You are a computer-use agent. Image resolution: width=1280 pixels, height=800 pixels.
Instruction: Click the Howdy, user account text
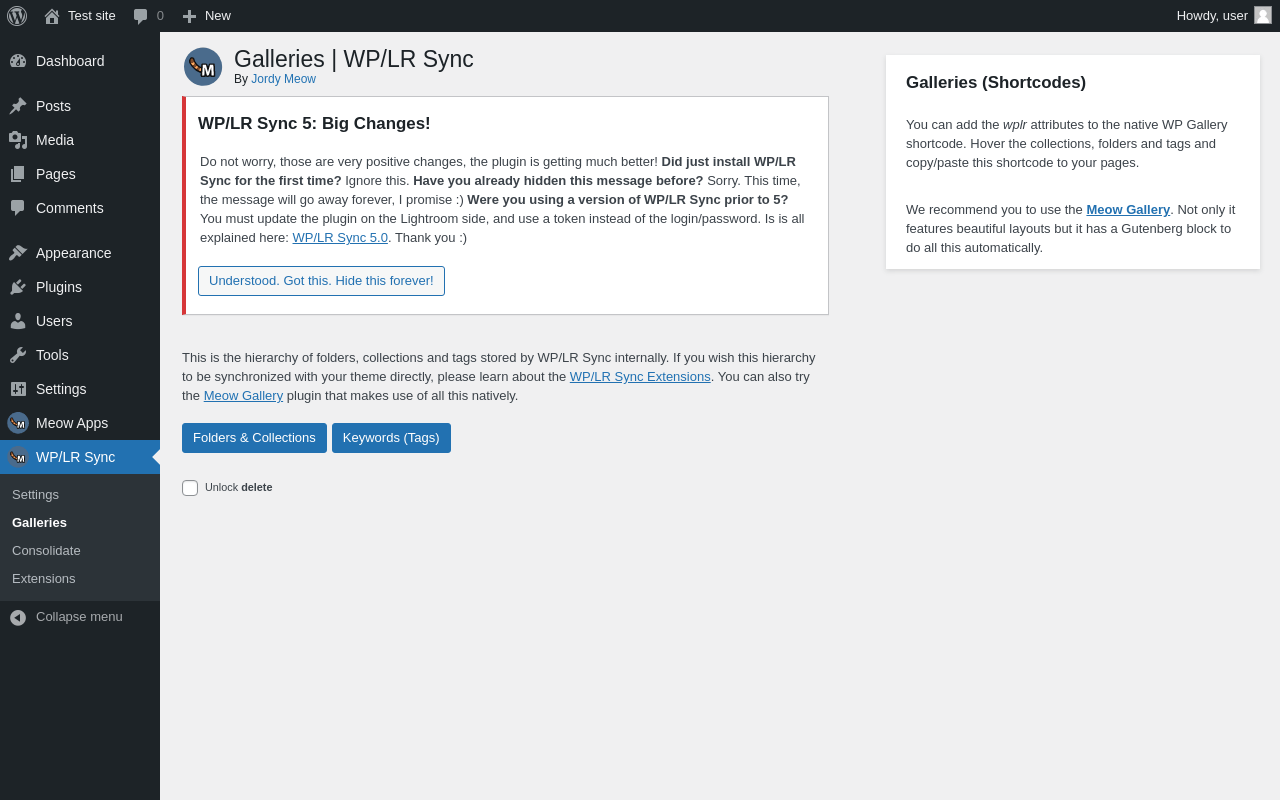[1212, 16]
